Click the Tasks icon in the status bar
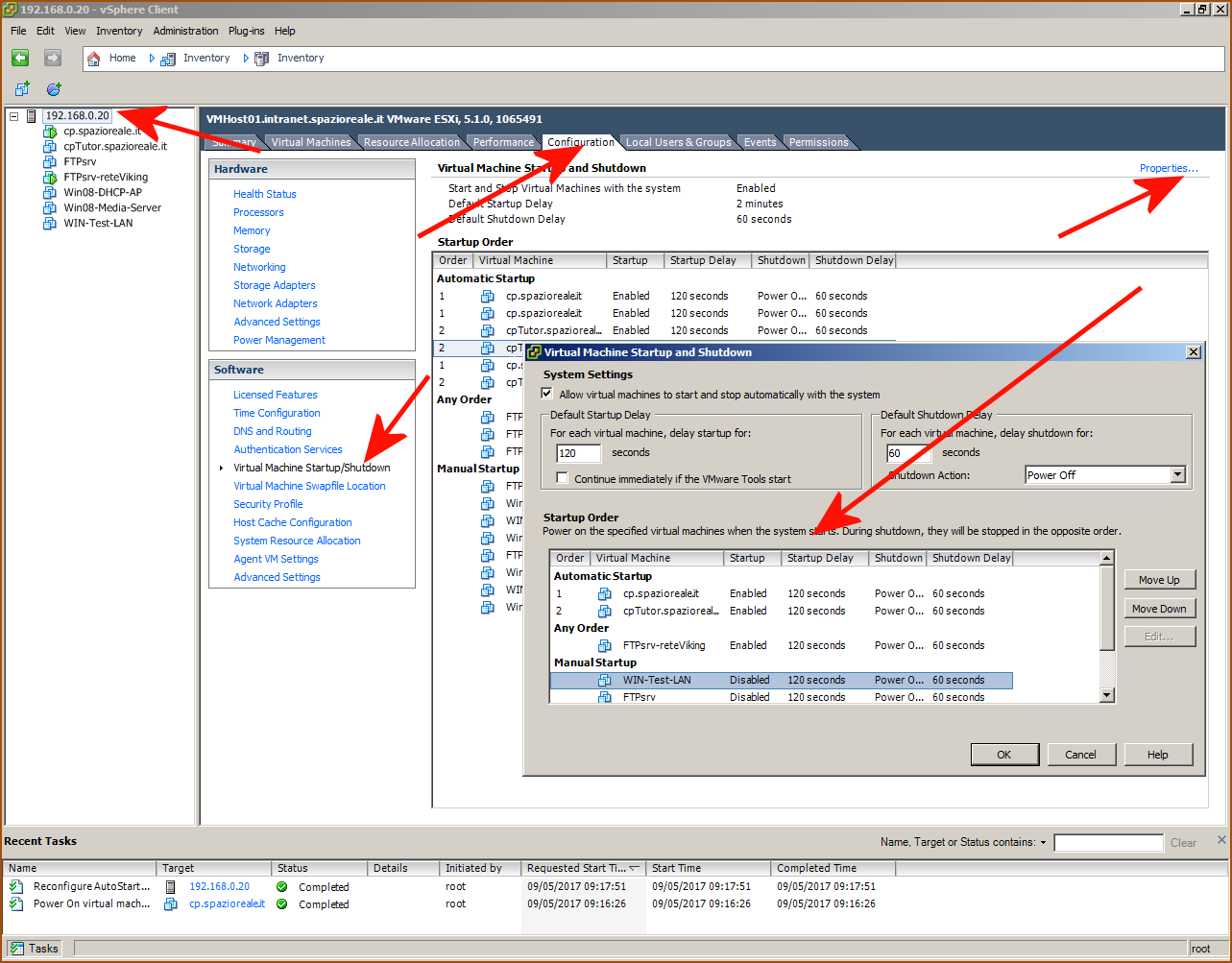 click(x=16, y=949)
